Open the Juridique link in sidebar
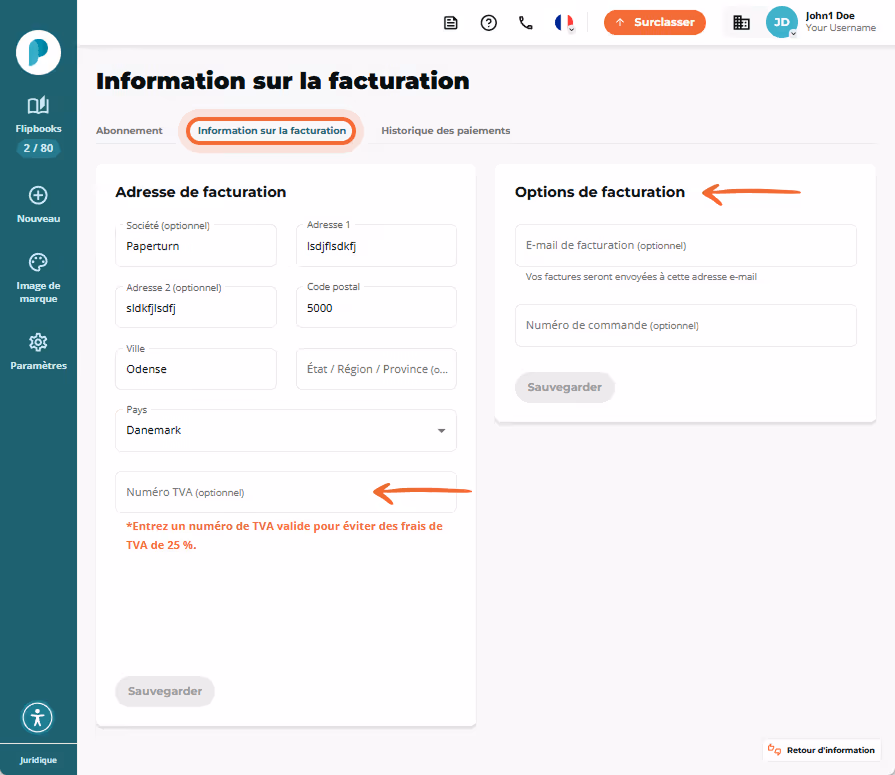Screen dimensions: 895x775 tap(38, 760)
